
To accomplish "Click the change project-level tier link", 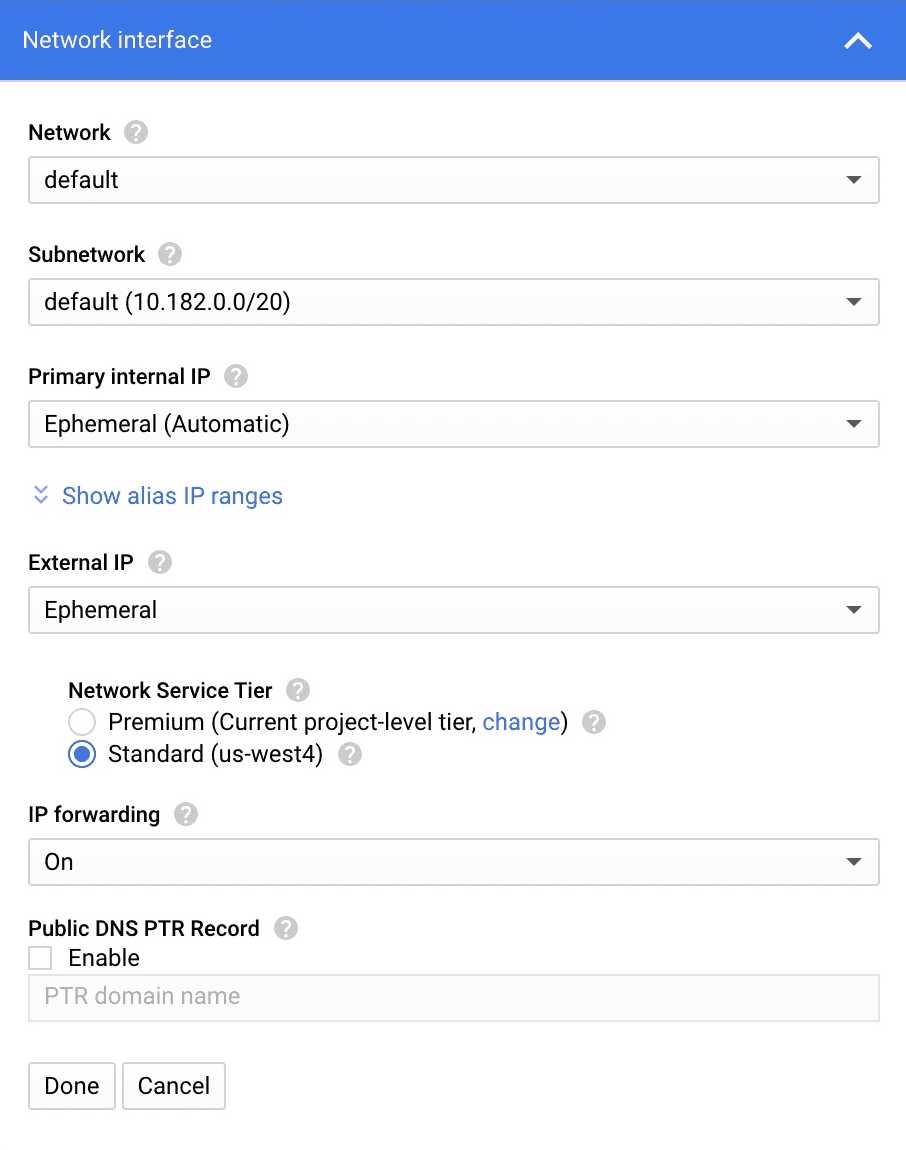I will [521, 722].
